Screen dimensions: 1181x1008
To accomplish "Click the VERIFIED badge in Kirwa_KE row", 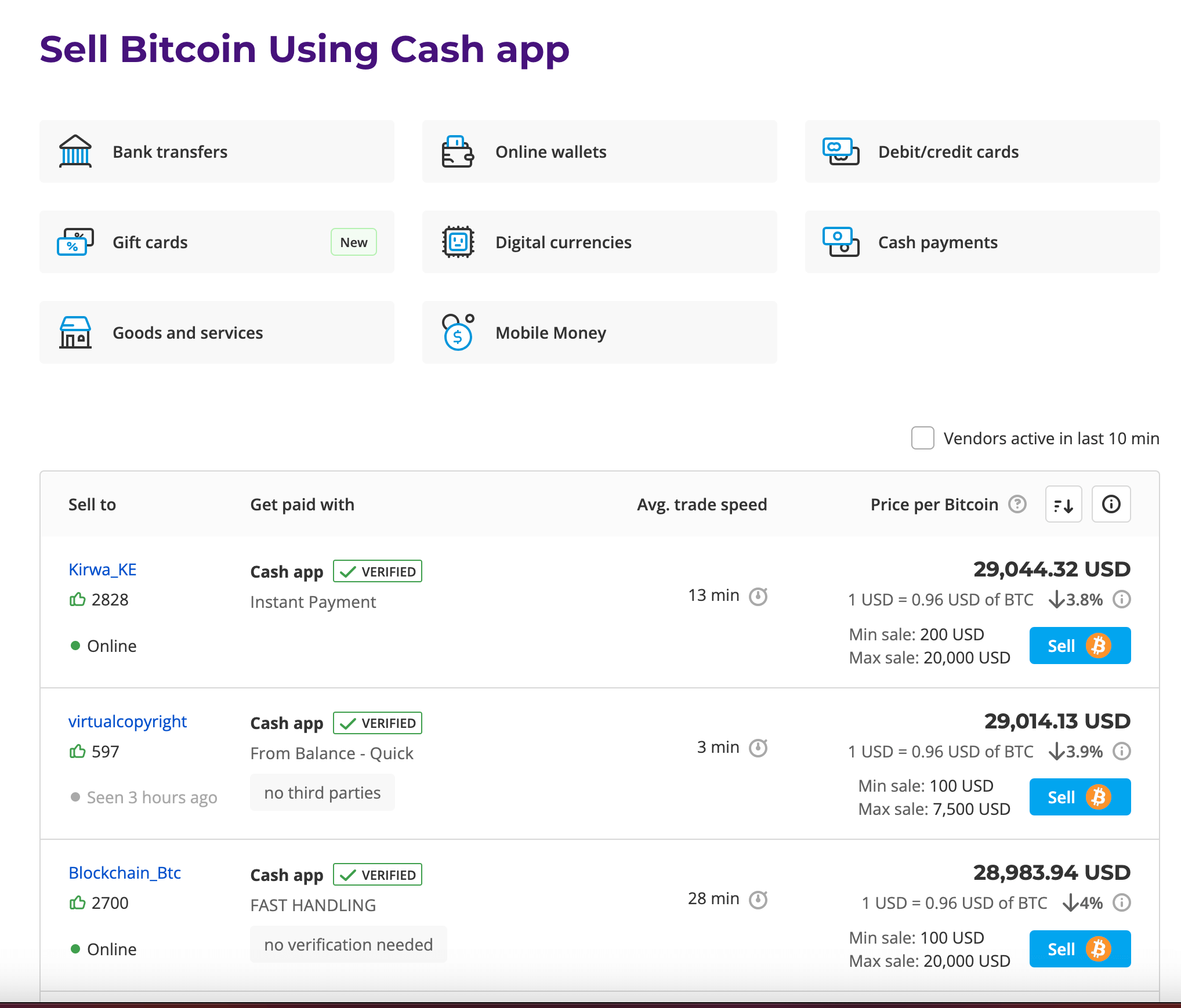I will click(x=378, y=571).
